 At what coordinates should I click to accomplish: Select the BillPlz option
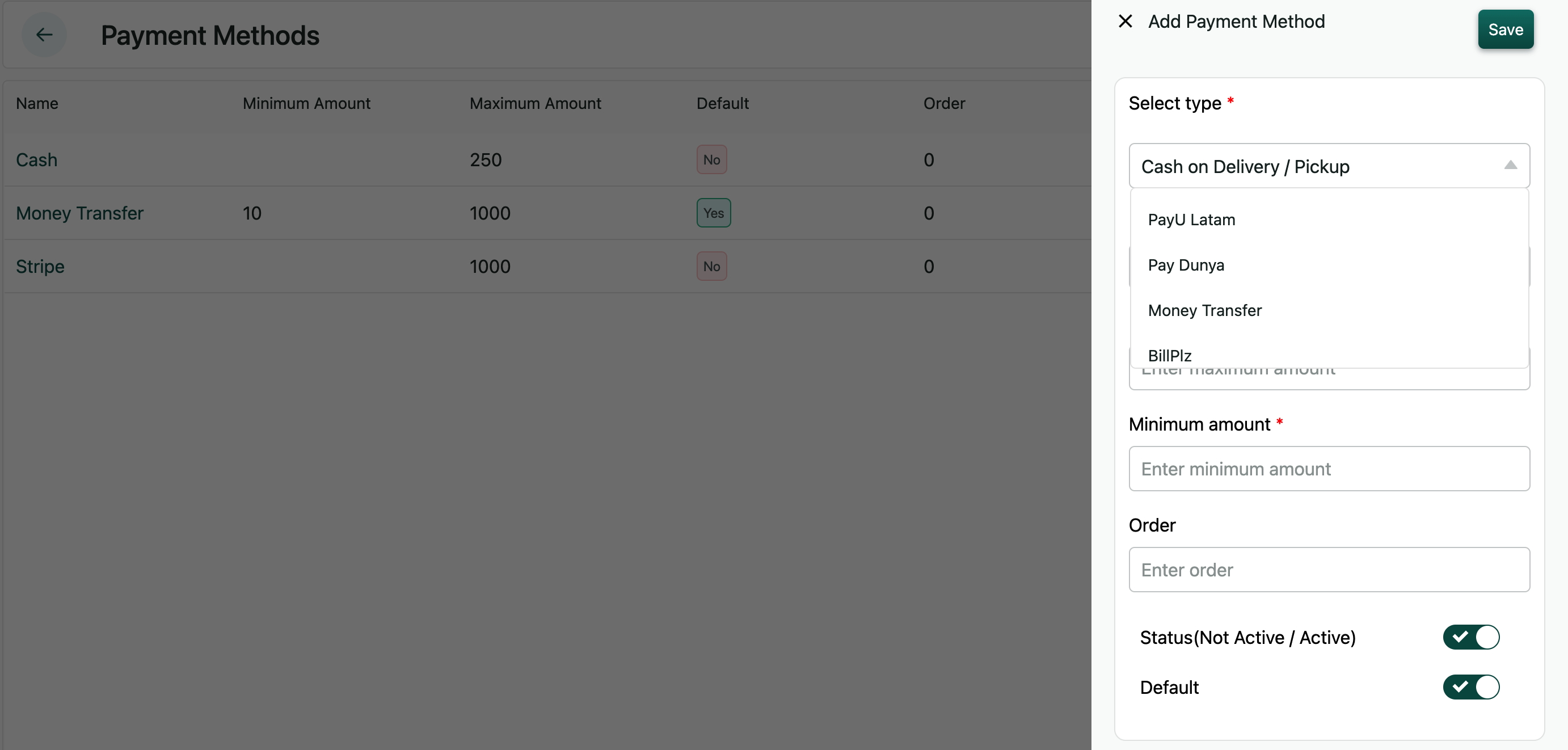pos(1169,356)
